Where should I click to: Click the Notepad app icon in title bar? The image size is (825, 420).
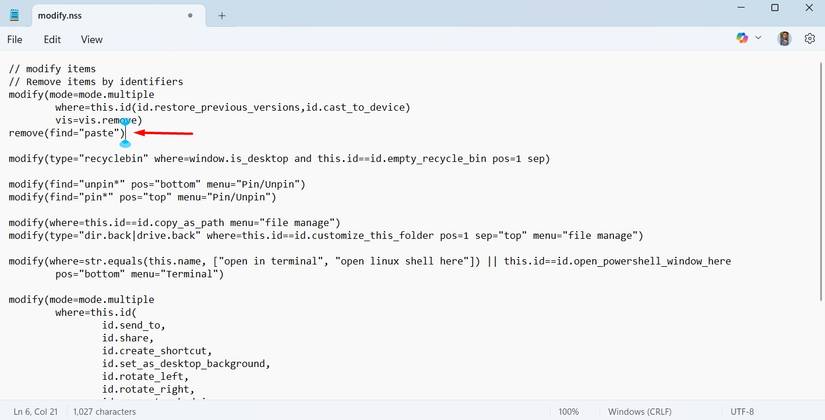[15, 15]
